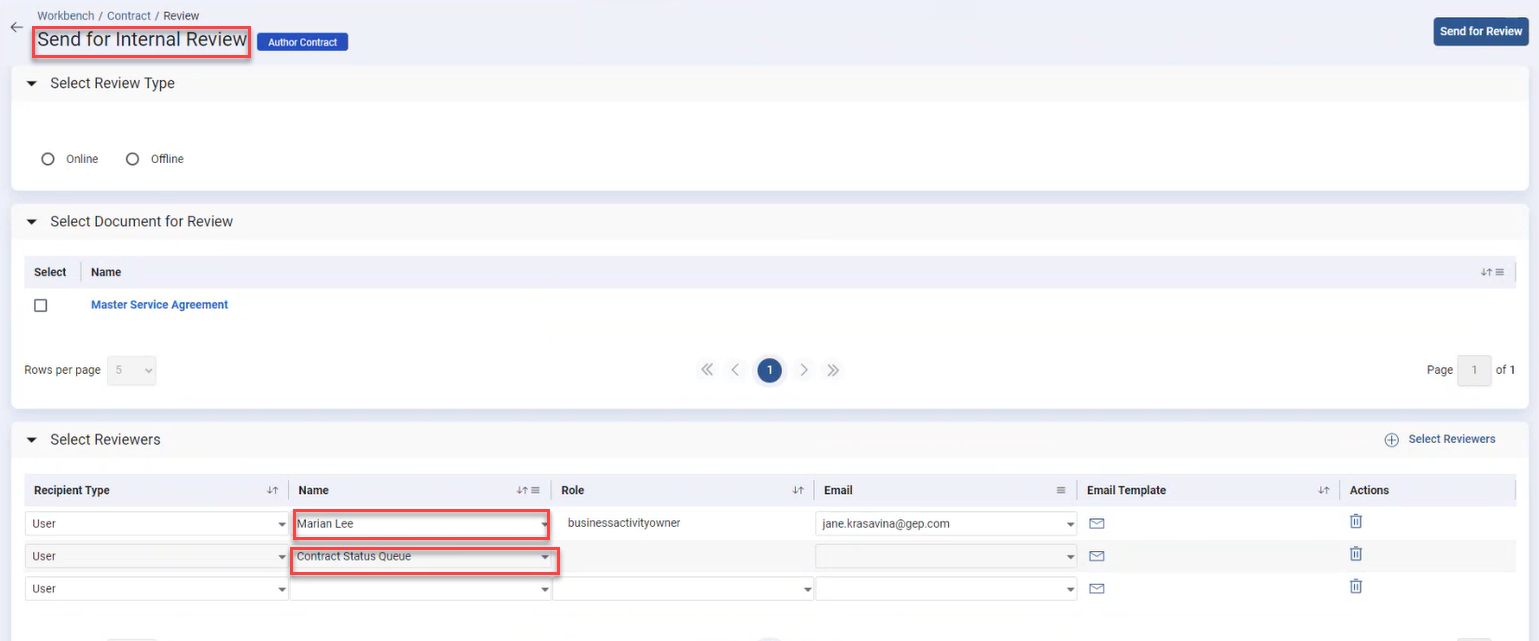
Task: Check the Master Service Agreement checkbox
Action: point(41,305)
